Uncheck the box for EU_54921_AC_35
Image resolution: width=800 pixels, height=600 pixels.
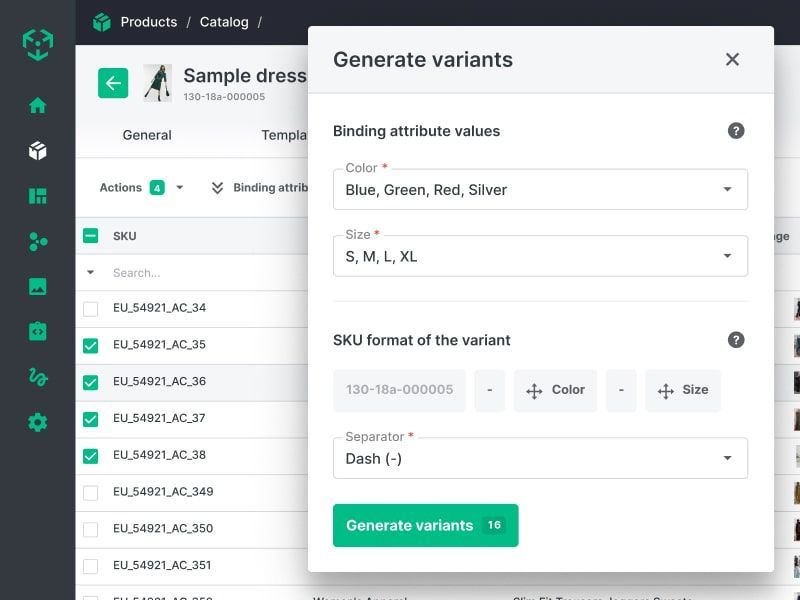[x=90, y=345]
